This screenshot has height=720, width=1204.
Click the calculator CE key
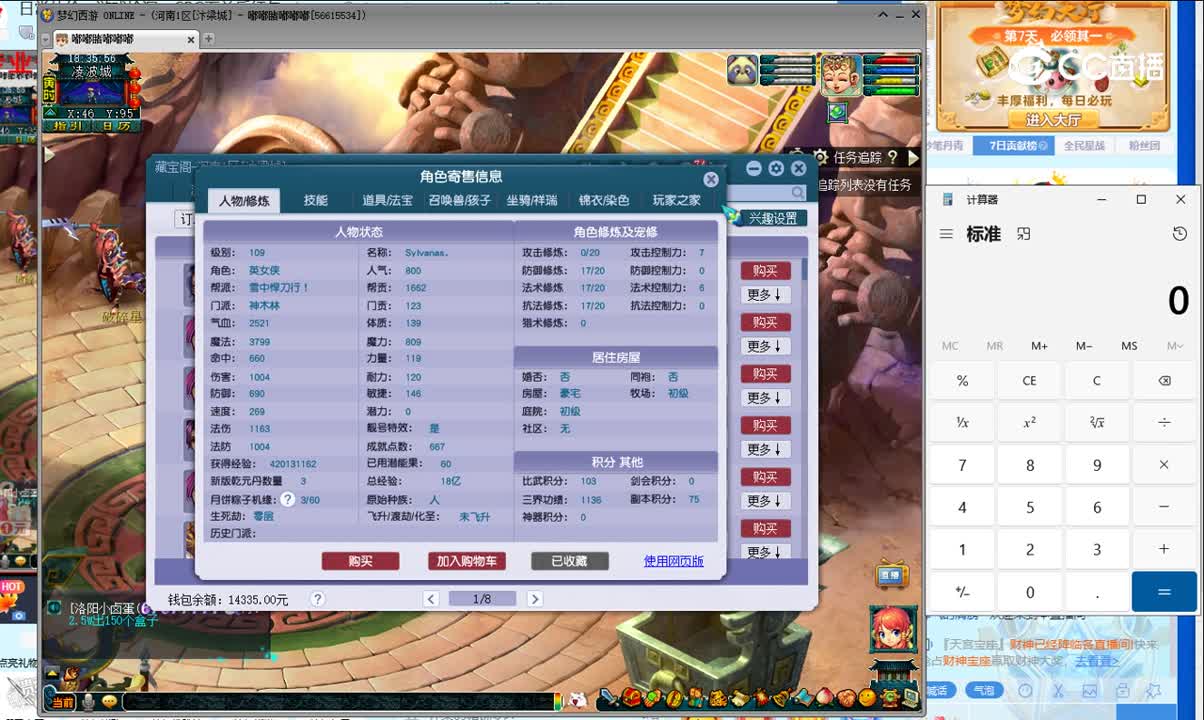(x=1029, y=381)
